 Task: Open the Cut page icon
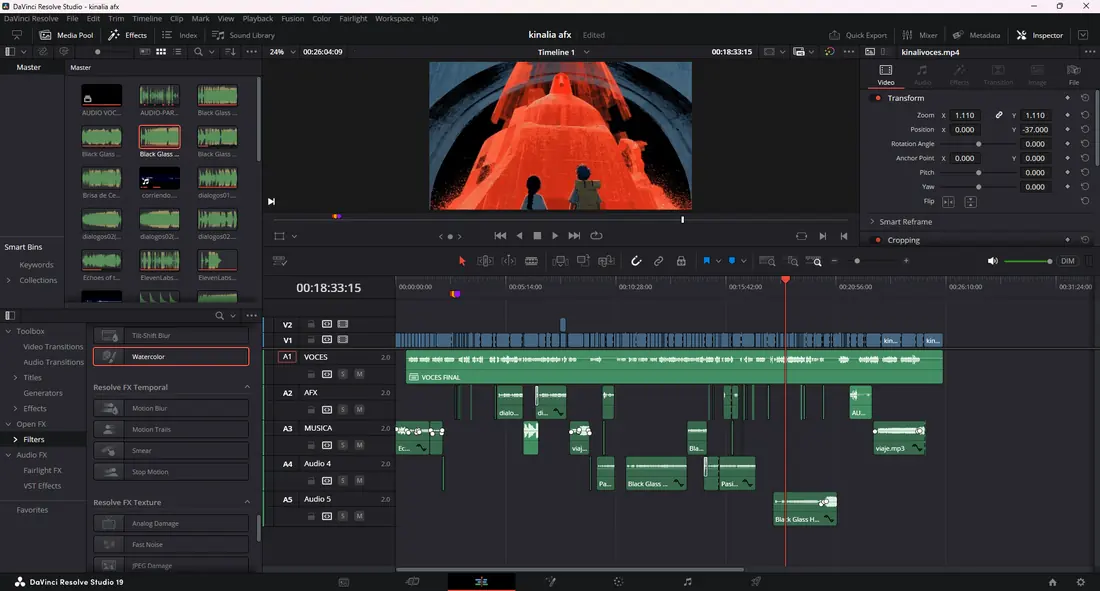412,582
